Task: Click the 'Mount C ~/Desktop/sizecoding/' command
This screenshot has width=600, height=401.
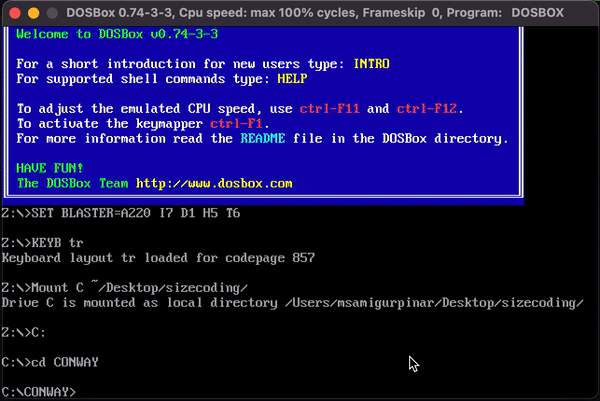Action: pyautogui.click(x=125, y=288)
